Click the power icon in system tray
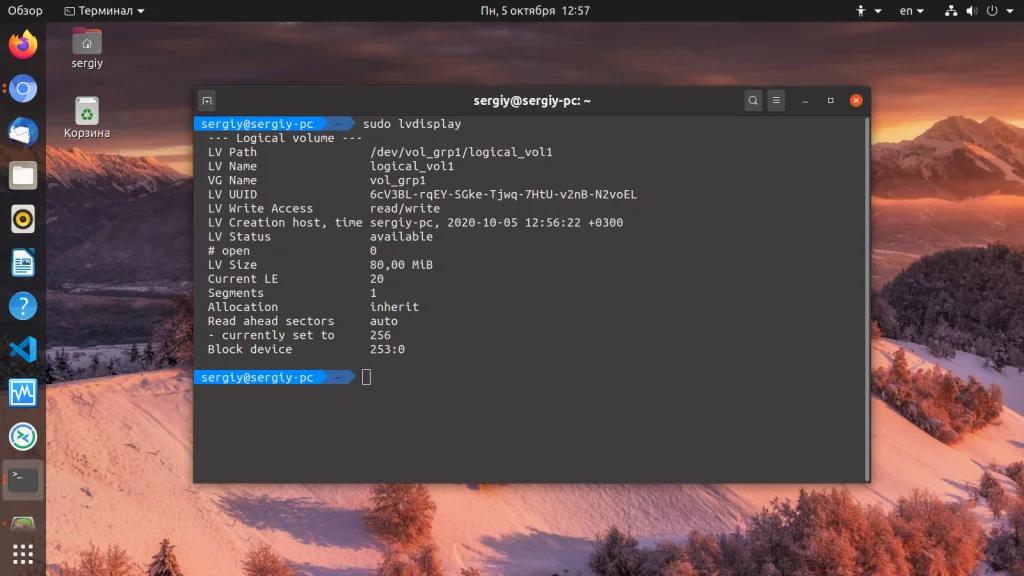The height and width of the screenshot is (576, 1024). pos(992,10)
